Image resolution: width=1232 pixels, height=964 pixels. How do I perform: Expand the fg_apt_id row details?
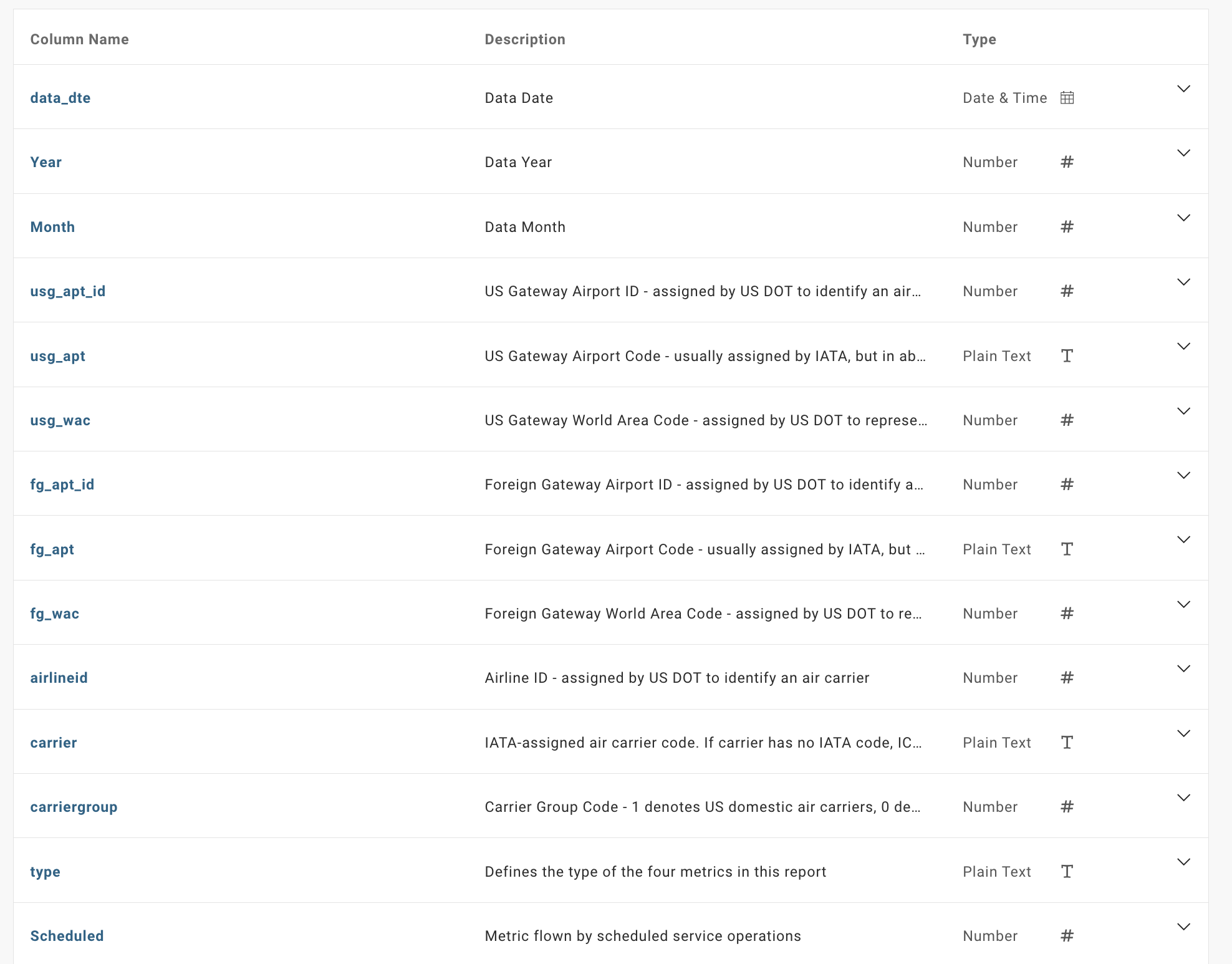point(1183,476)
